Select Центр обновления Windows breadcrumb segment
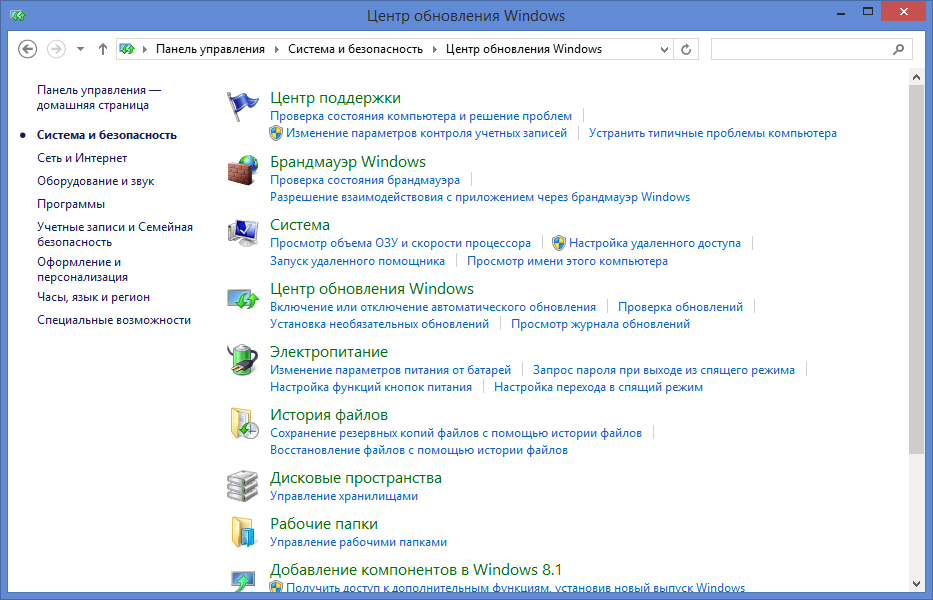The height and width of the screenshot is (600, 933). [524, 49]
